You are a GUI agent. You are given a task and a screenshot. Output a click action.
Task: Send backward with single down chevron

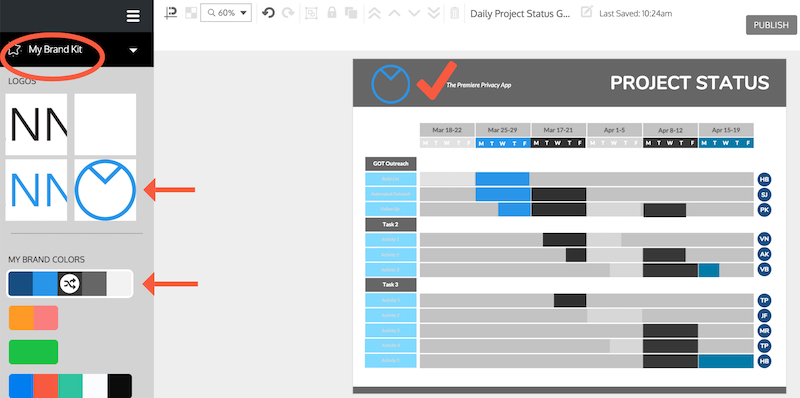tap(414, 13)
